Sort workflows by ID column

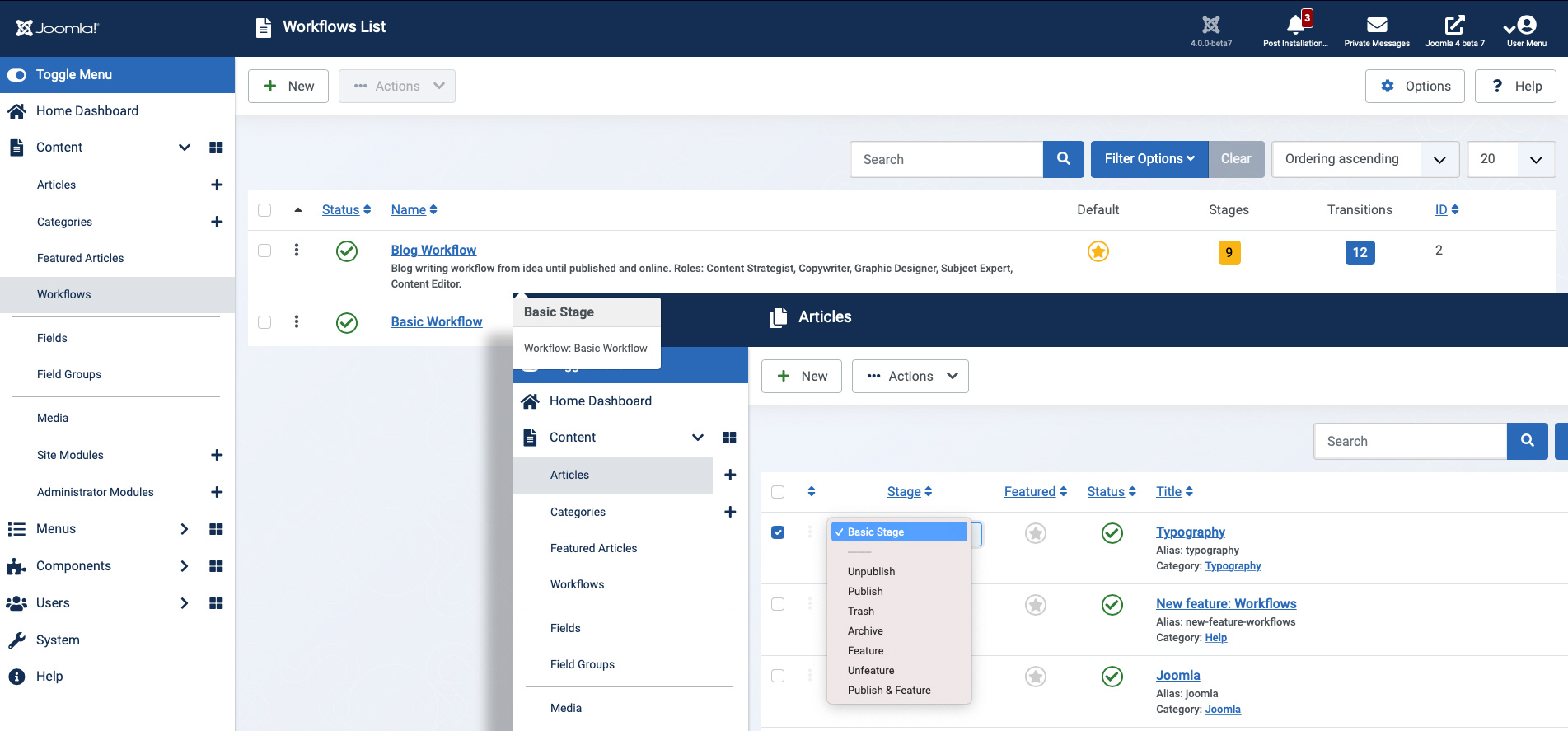pyautogui.click(x=1446, y=210)
